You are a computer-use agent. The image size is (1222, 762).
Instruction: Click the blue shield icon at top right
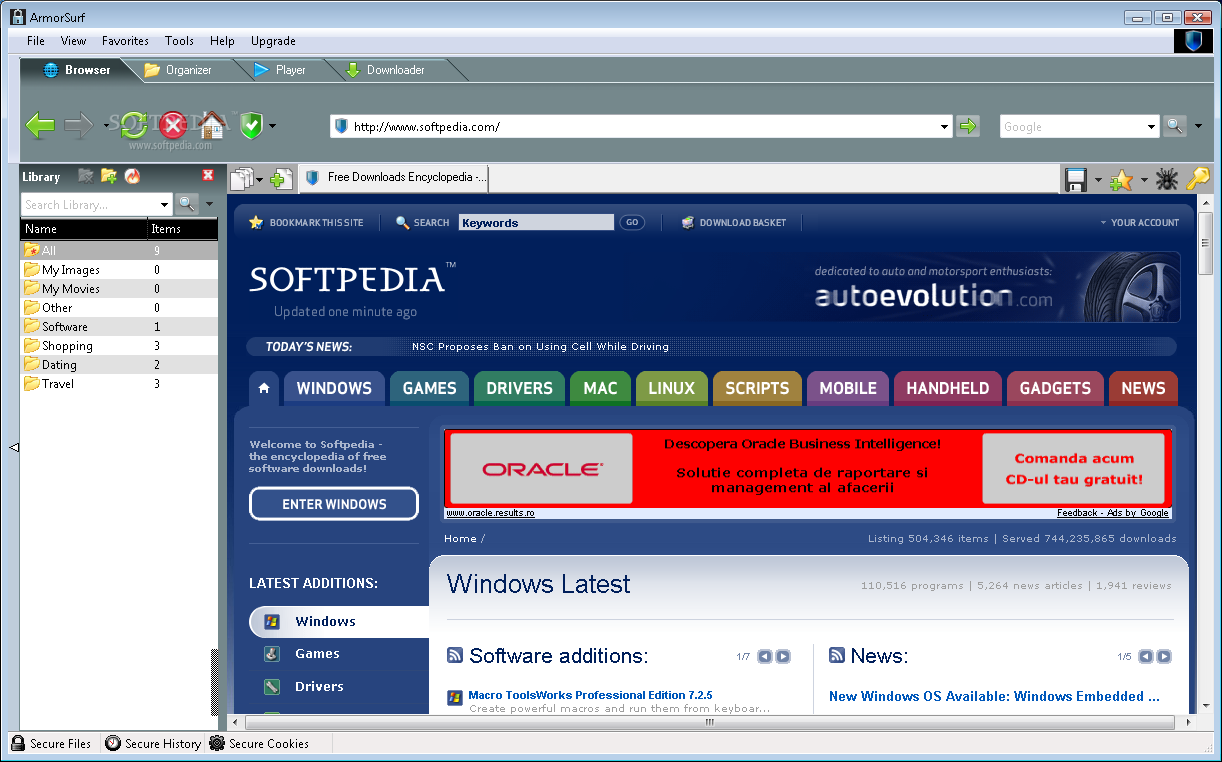[1193, 41]
